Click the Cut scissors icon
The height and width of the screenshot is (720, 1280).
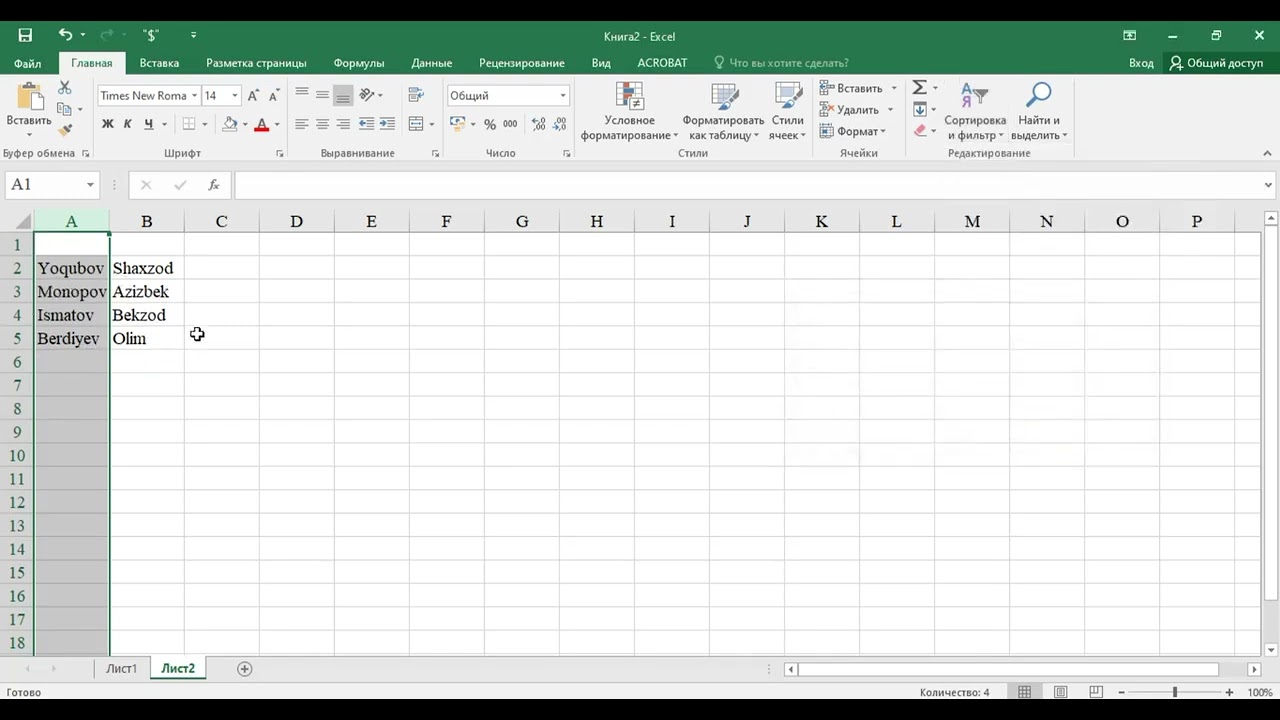point(65,88)
